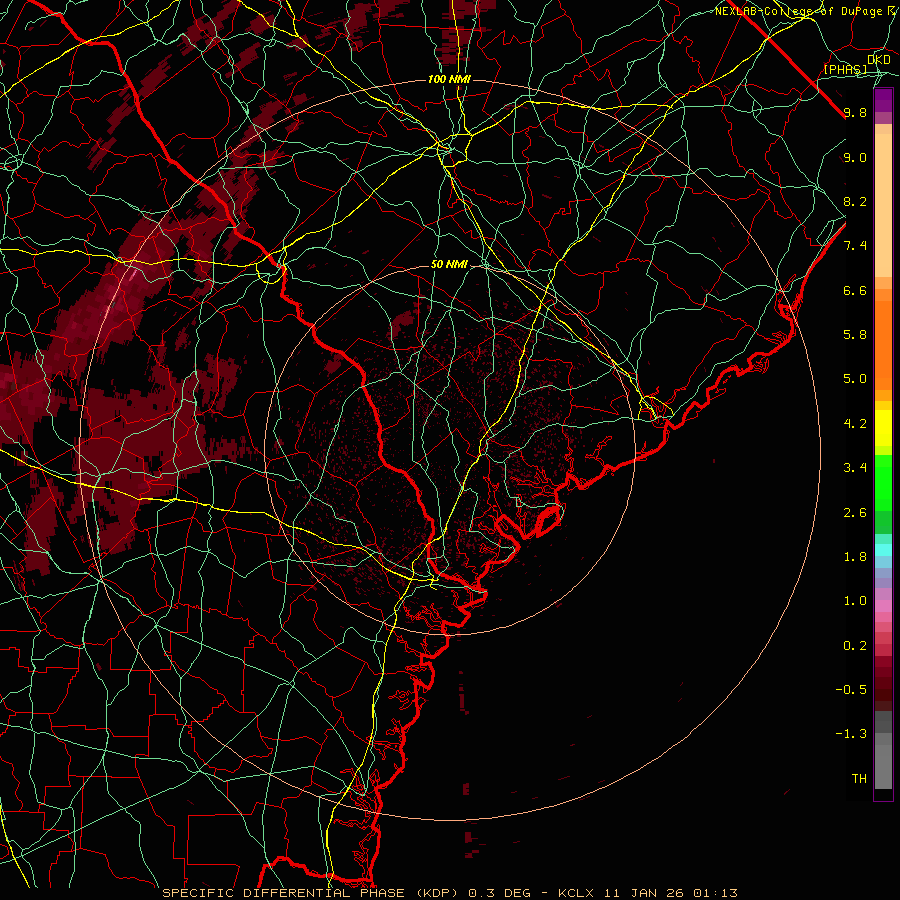The width and height of the screenshot is (900, 900).
Task: Click the "DKD" product code label
Action: tap(879, 60)
